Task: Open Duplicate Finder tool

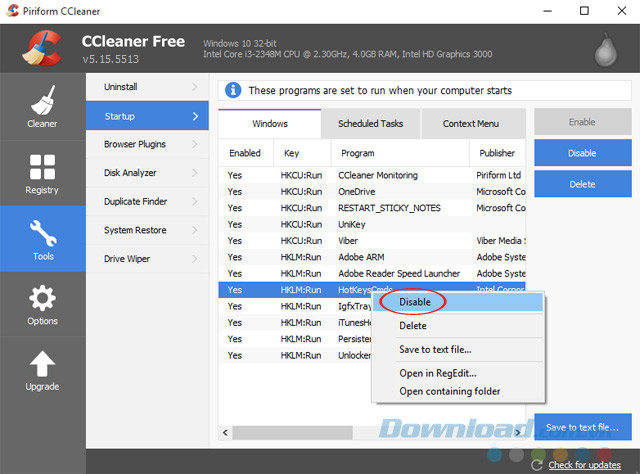Action: click(x=147, y=201)
